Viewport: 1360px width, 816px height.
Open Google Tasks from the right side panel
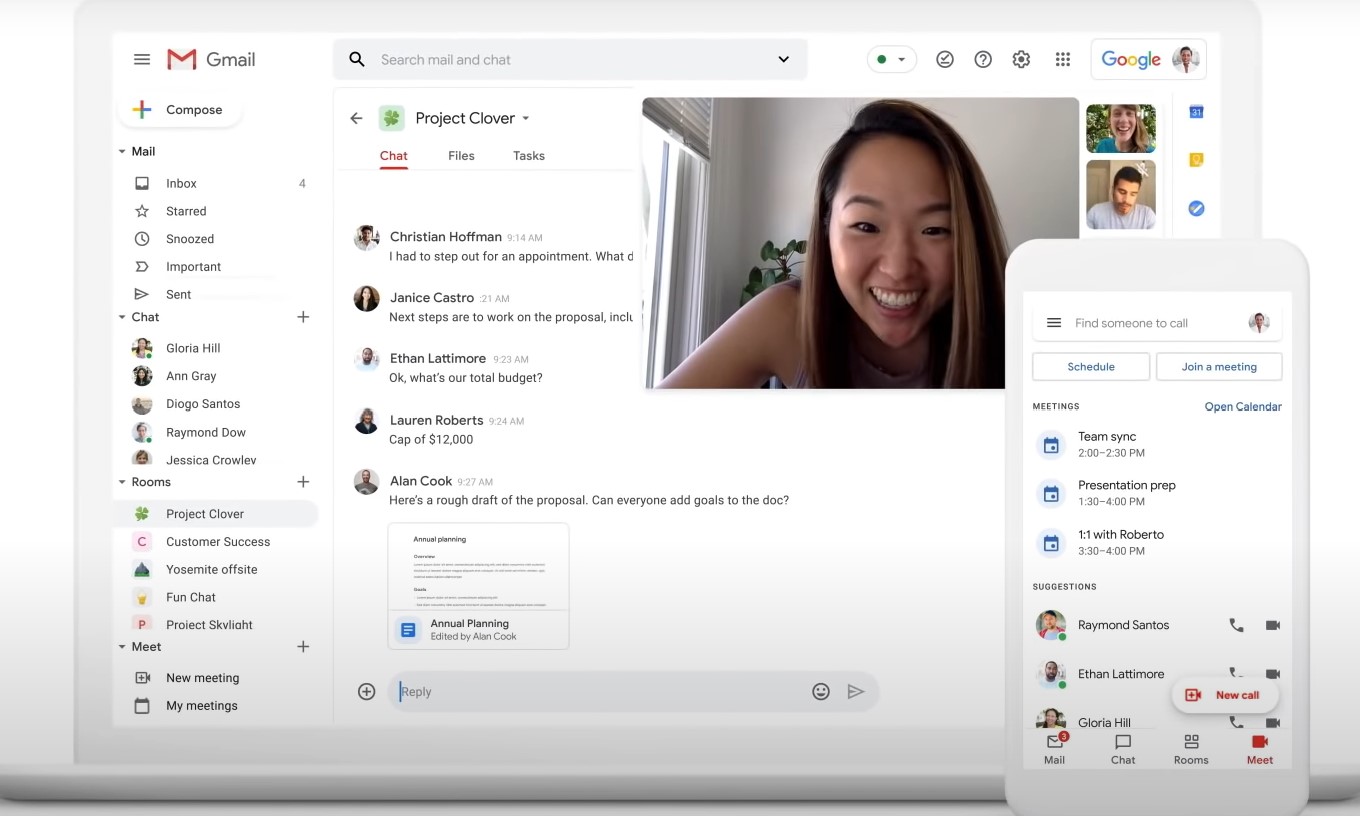click(x=1196, y=208)
